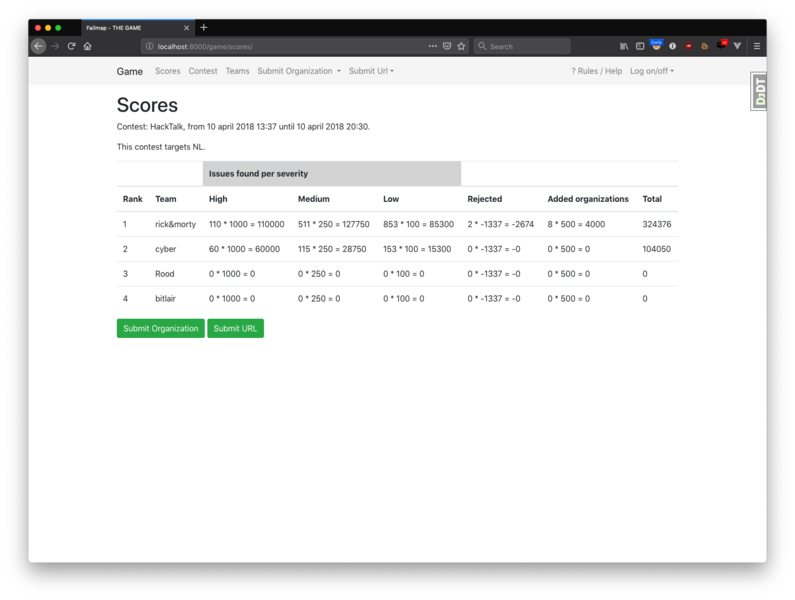The image size is (795, 600).
Task: Click the Rank column header
Action: coord(133,199)
